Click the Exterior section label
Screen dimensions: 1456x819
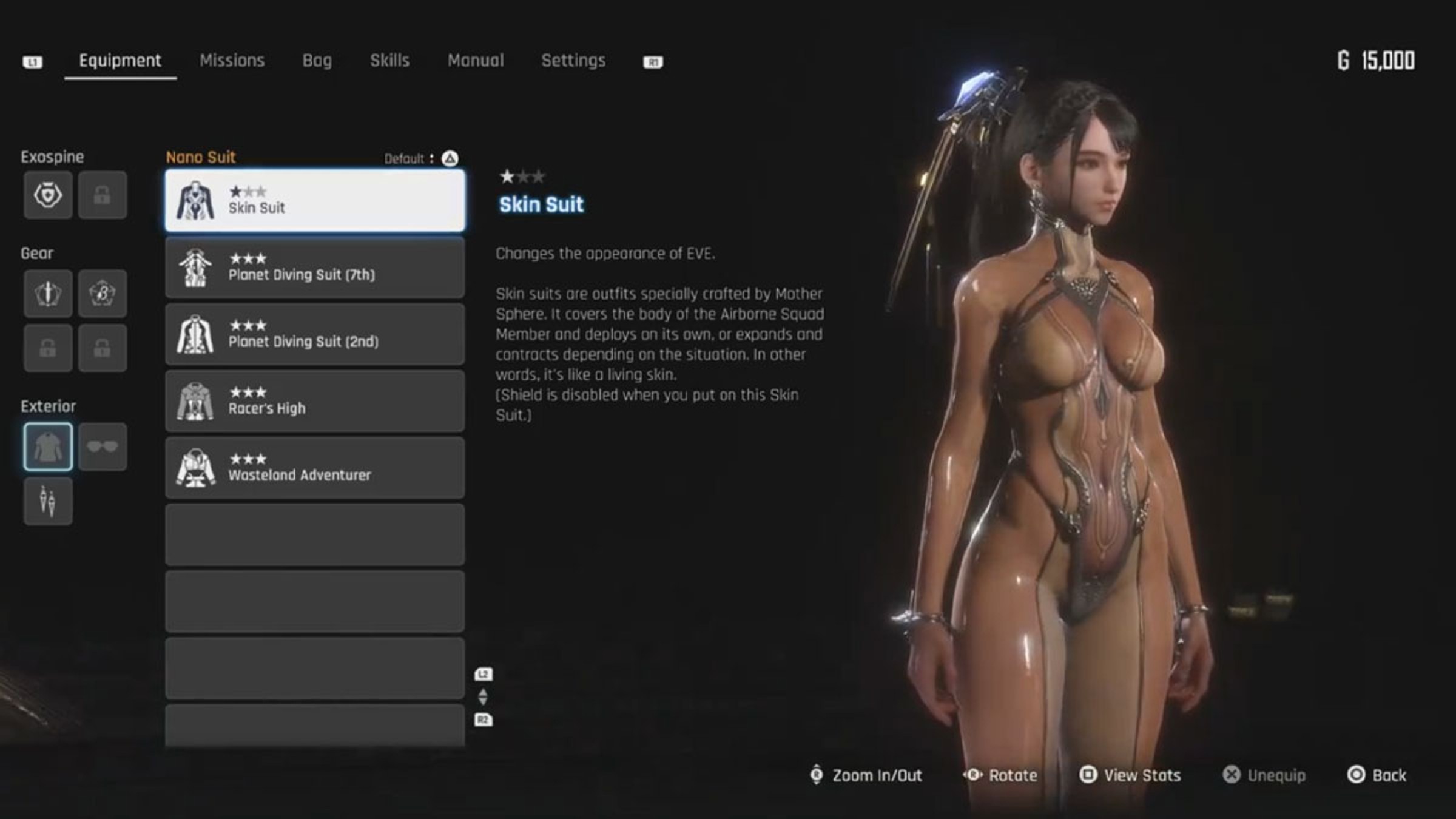(49, 406)
